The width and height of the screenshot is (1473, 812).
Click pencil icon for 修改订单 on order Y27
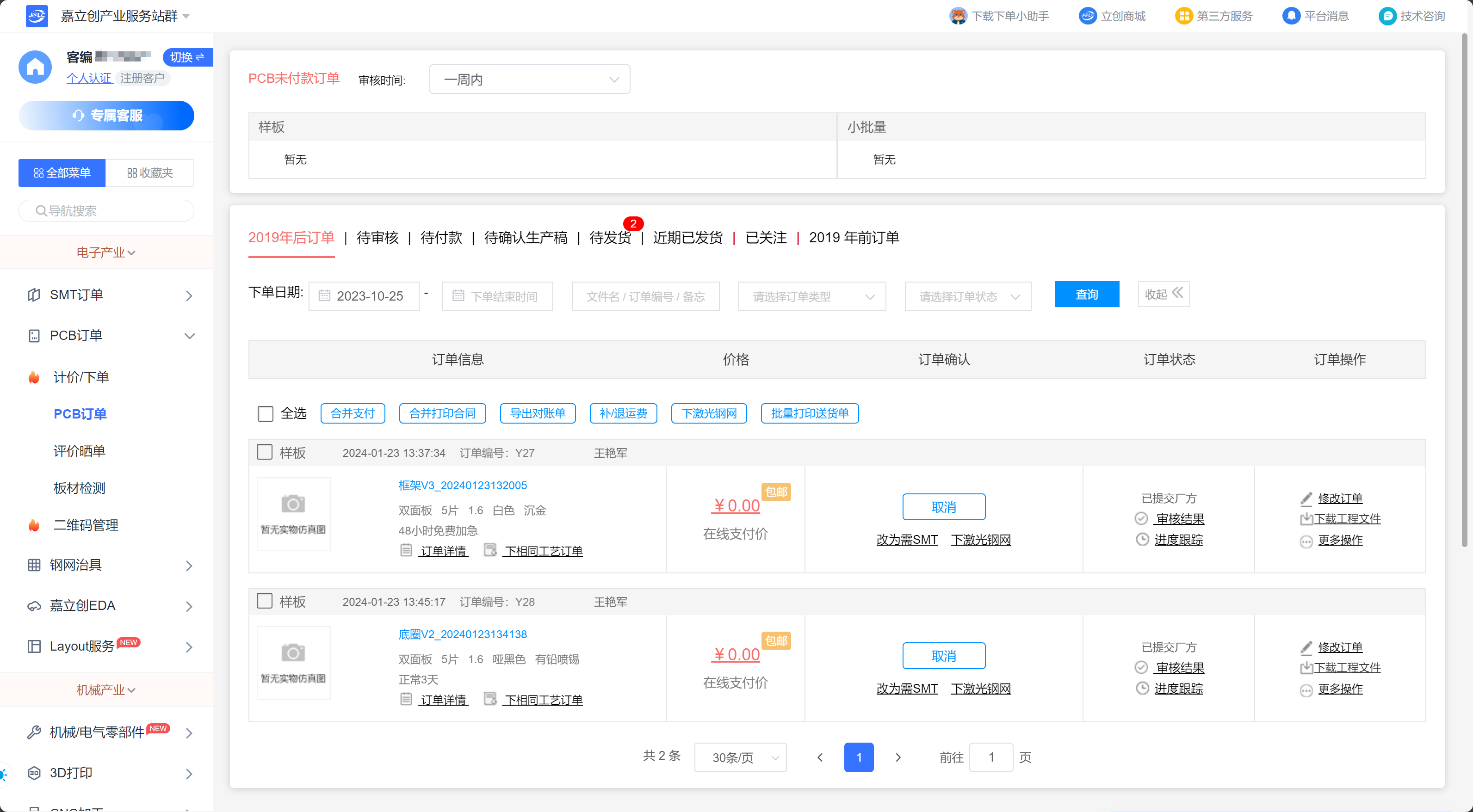tap(1306, 498)
